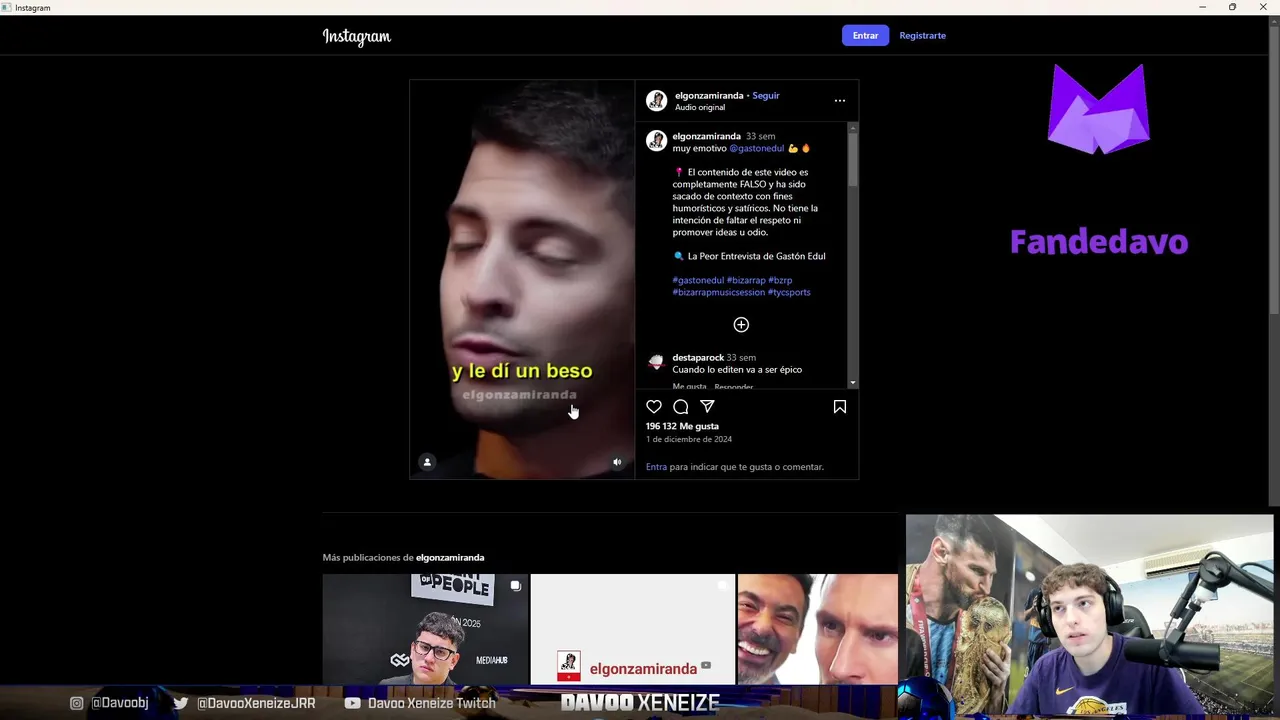Click the comments panel scroll up arrow

click(x=853, y=127)
